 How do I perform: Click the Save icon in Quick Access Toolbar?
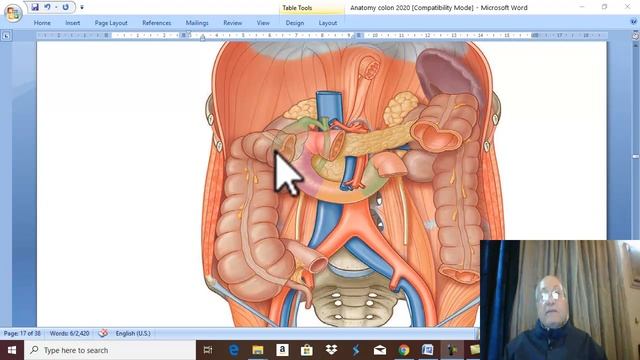[x=35, y=7]
